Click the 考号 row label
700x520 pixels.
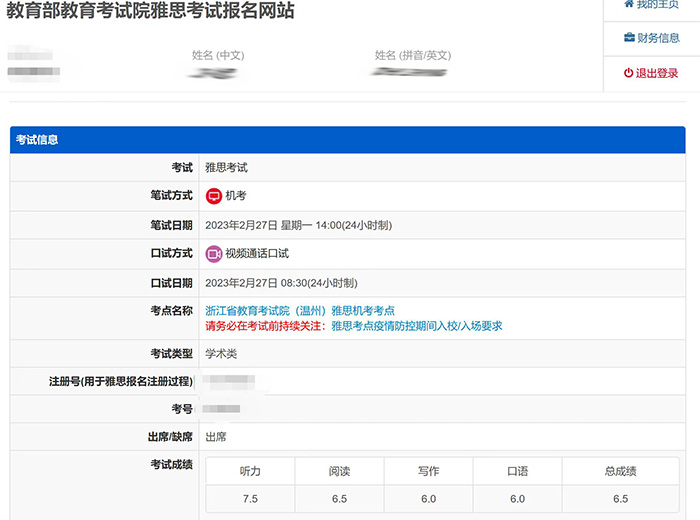tap(182, 409)
